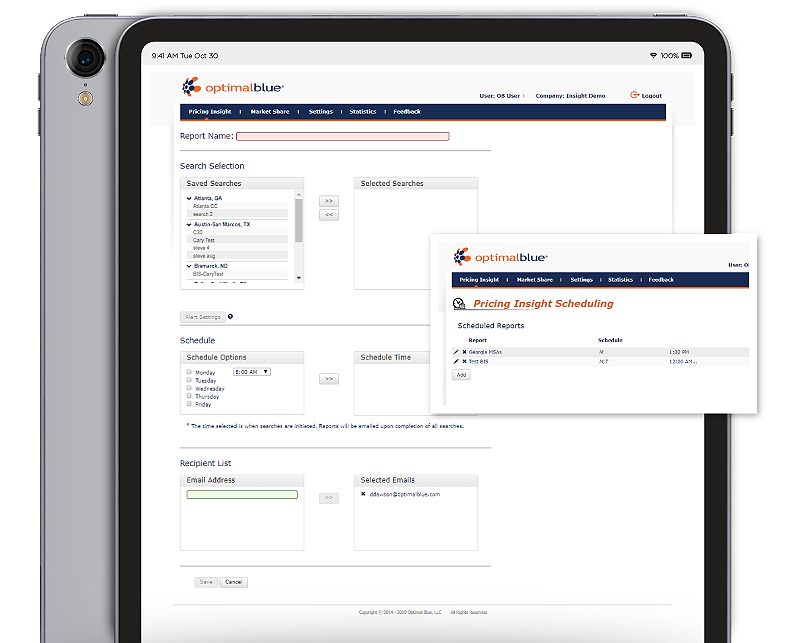Click the Company: Insight Demo text

coord(570,96)
